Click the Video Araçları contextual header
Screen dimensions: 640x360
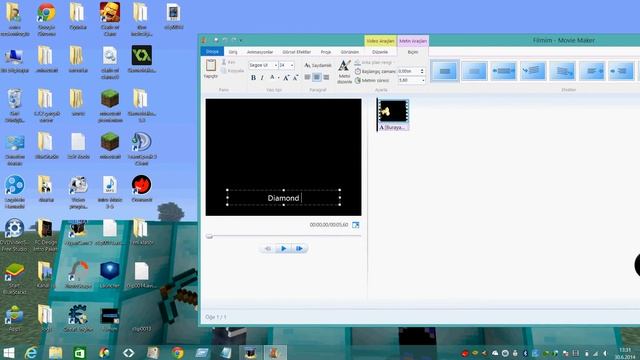click(x=380, y=41)
